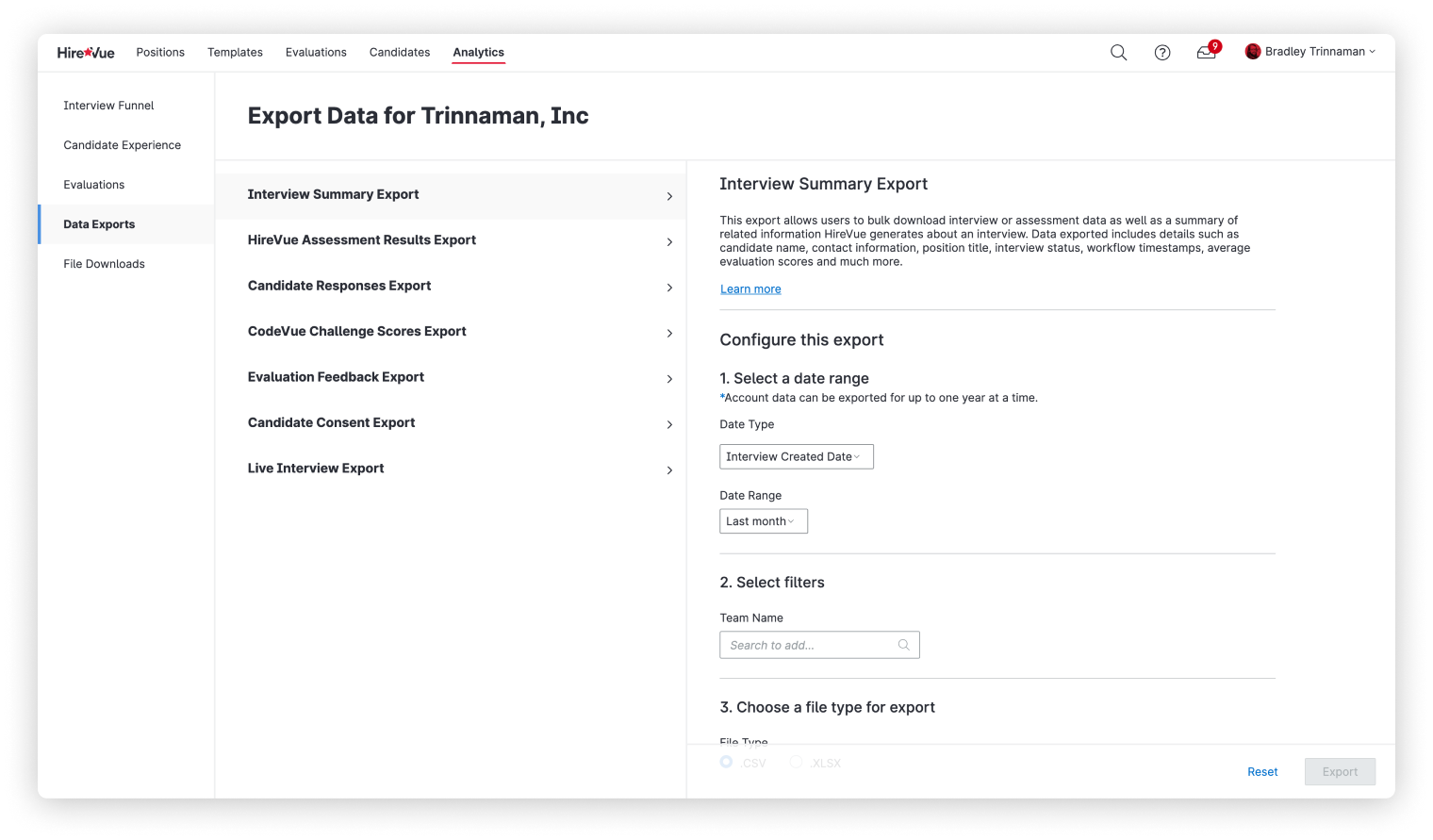Viewport: 1433px width, 840px height.
Task: Open the inbox notifications icon
Action: (x=1207, y=53)
